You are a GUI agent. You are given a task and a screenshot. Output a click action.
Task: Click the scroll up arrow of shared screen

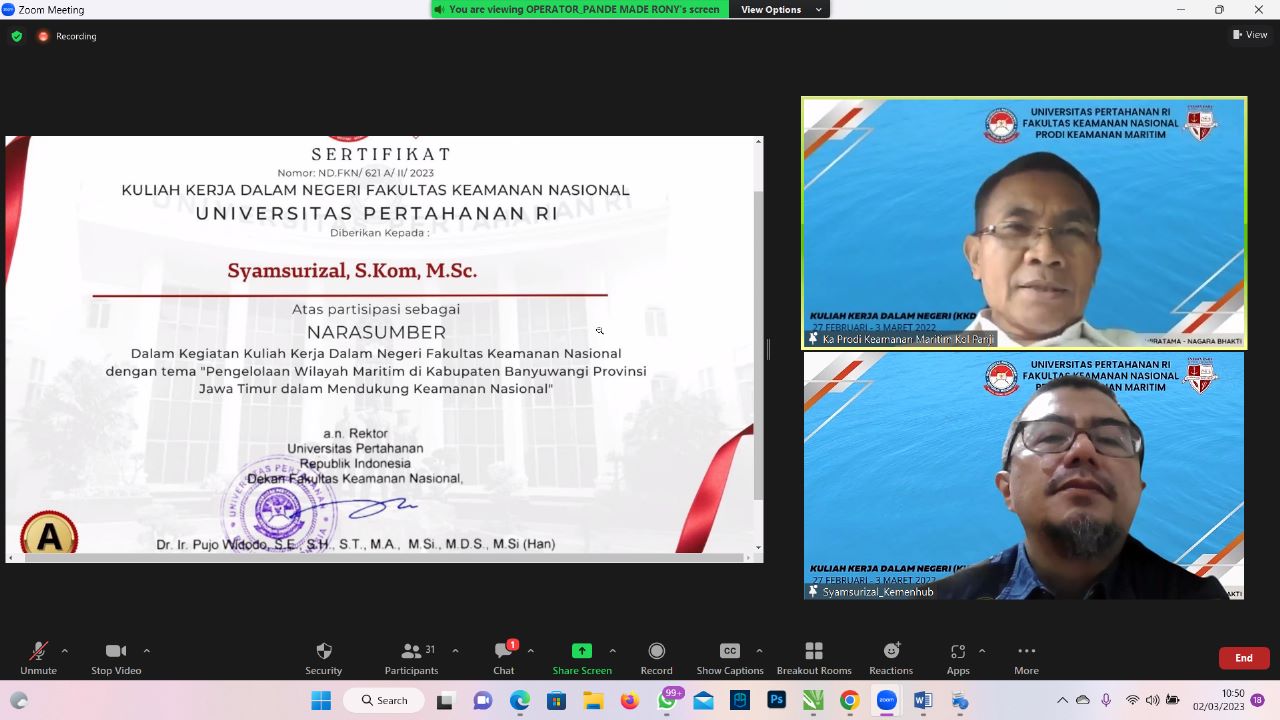pos(757,141)
